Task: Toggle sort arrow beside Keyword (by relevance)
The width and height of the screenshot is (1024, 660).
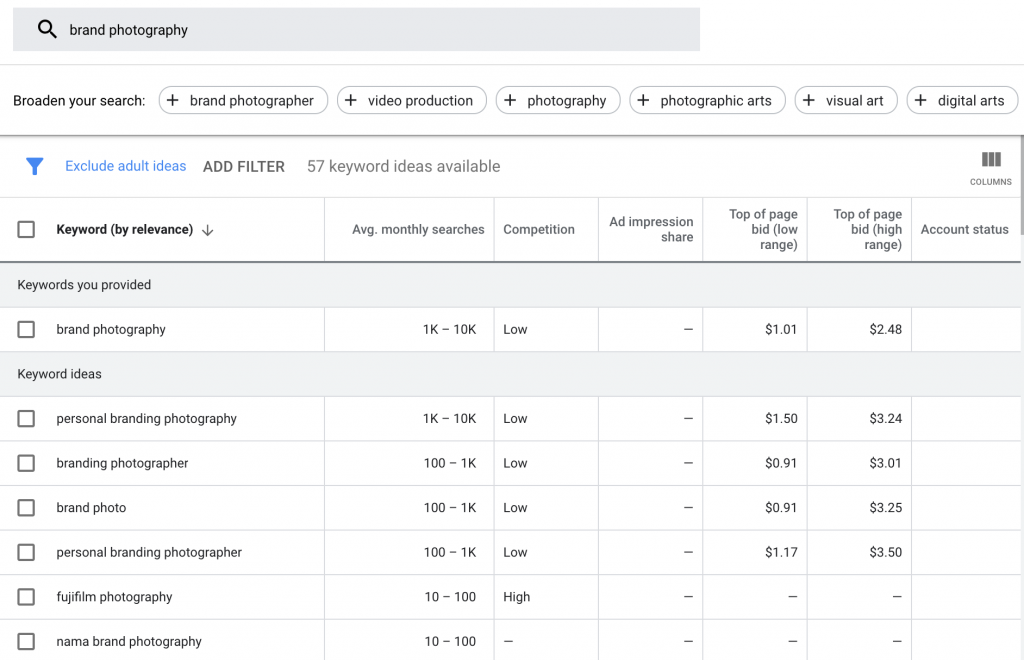Action: 208,230
